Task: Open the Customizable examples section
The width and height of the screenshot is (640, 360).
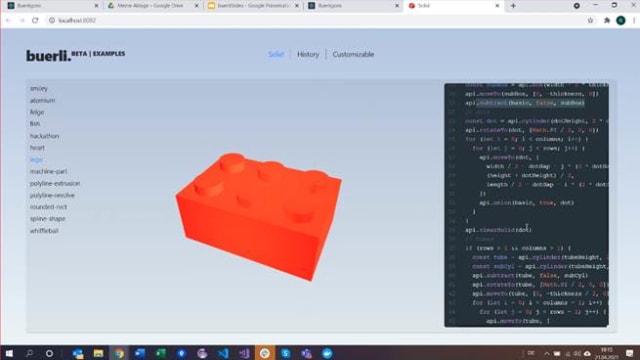Action: pyautogui.click(x=353, y=54)
